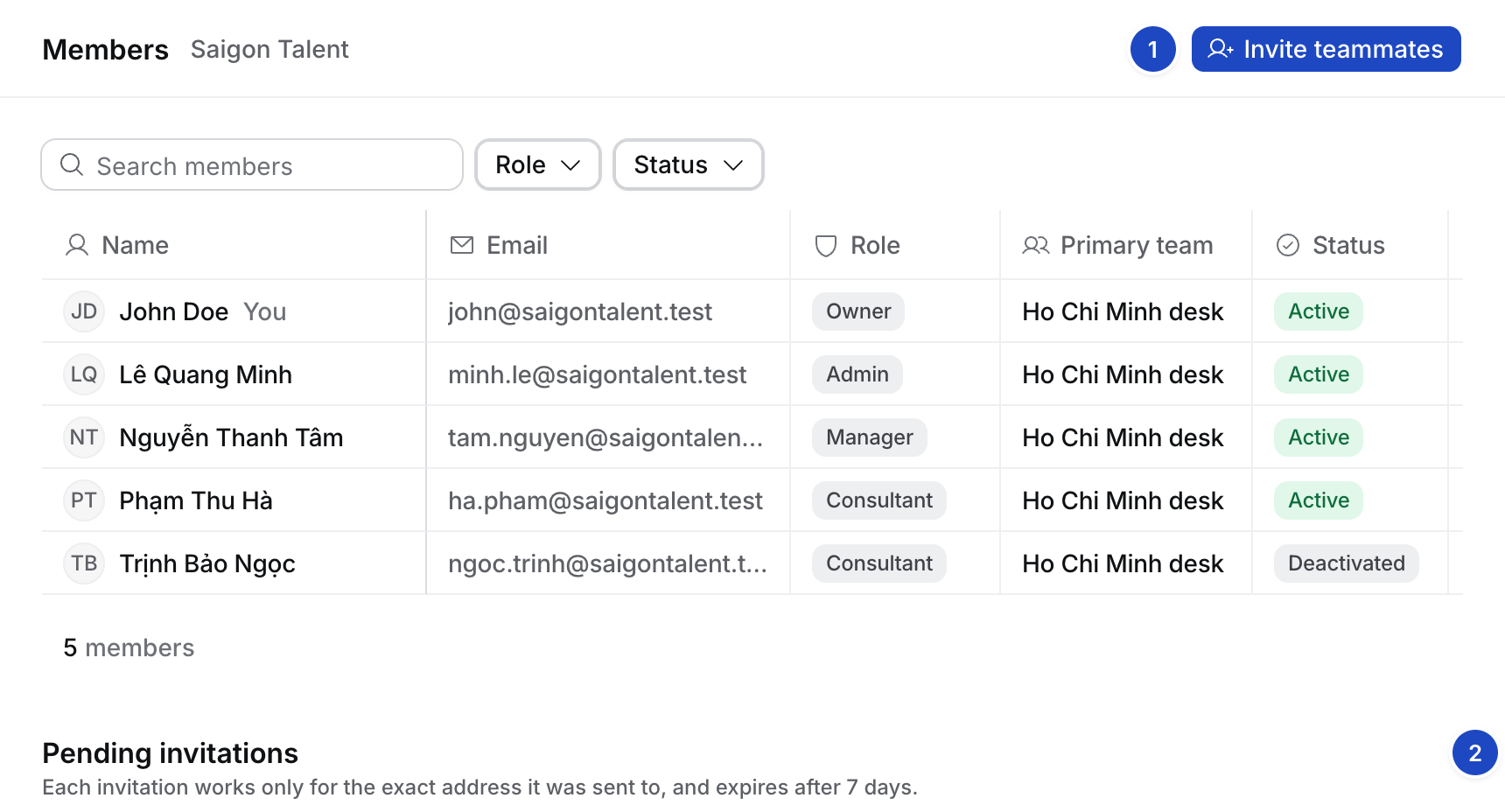Focus the Search members field
The height and width of the screenshot is (812, 1505).
pos(252,164)
